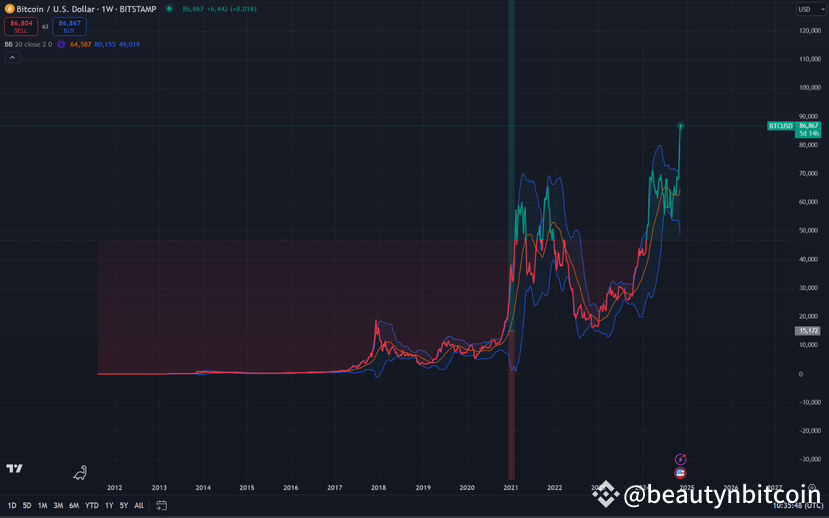This screenshot has height=518, width=829.
Task: Select the 3M time range
Action: pos(58,505)
